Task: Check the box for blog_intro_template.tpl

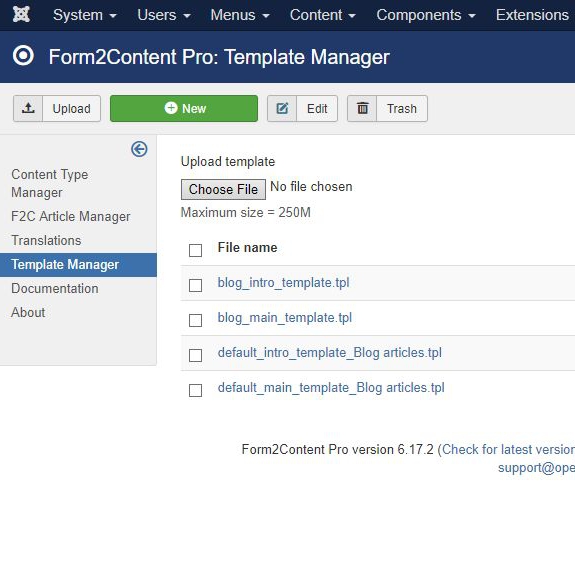Action: click(x=195, y=285)
